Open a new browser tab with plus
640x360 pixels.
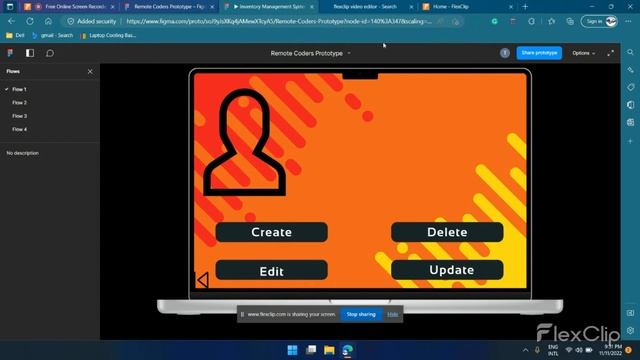pyautogui.click(x=525, y=7)
